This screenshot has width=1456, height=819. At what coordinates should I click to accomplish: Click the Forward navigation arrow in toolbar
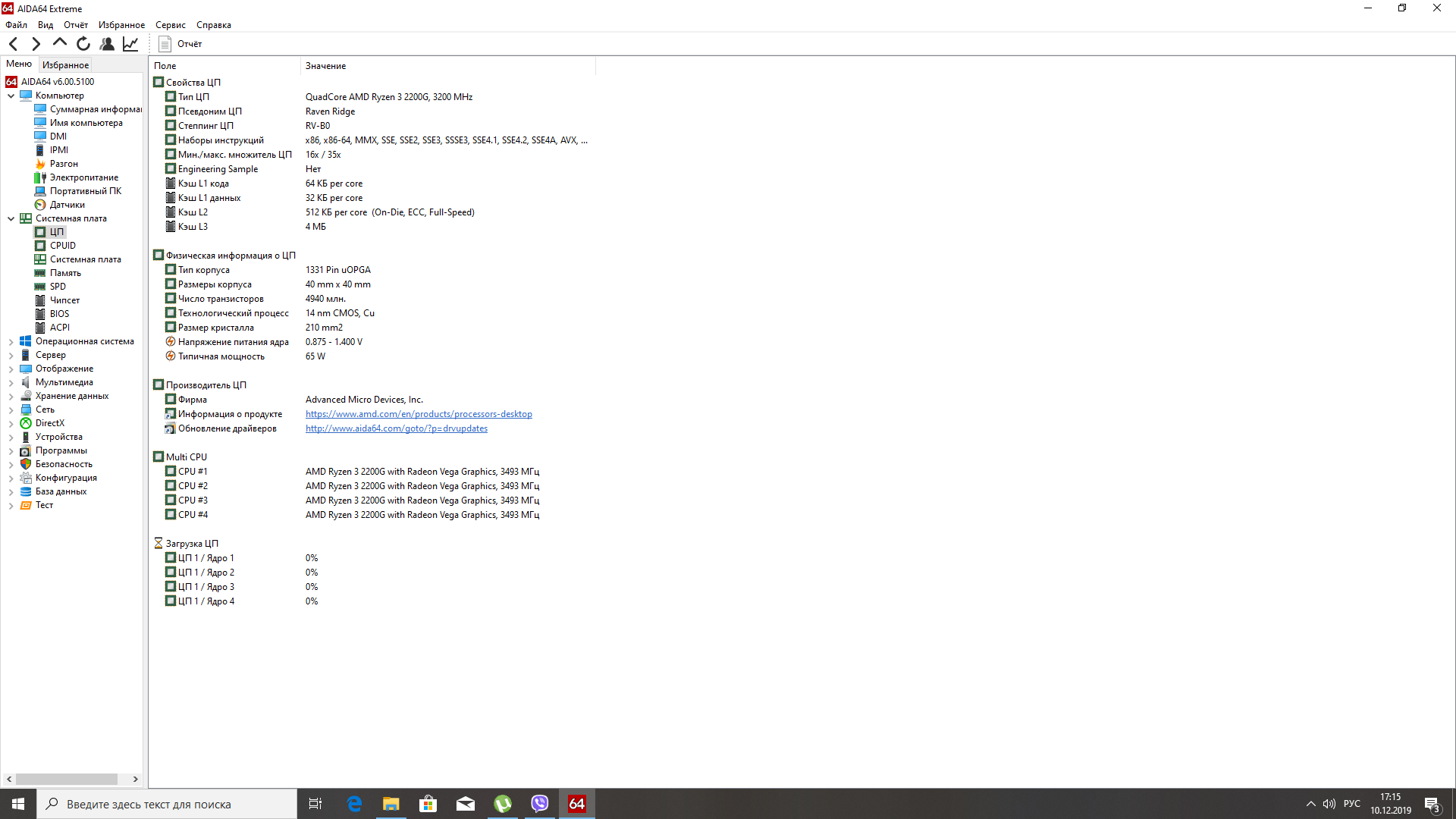(x=36, y=44)
